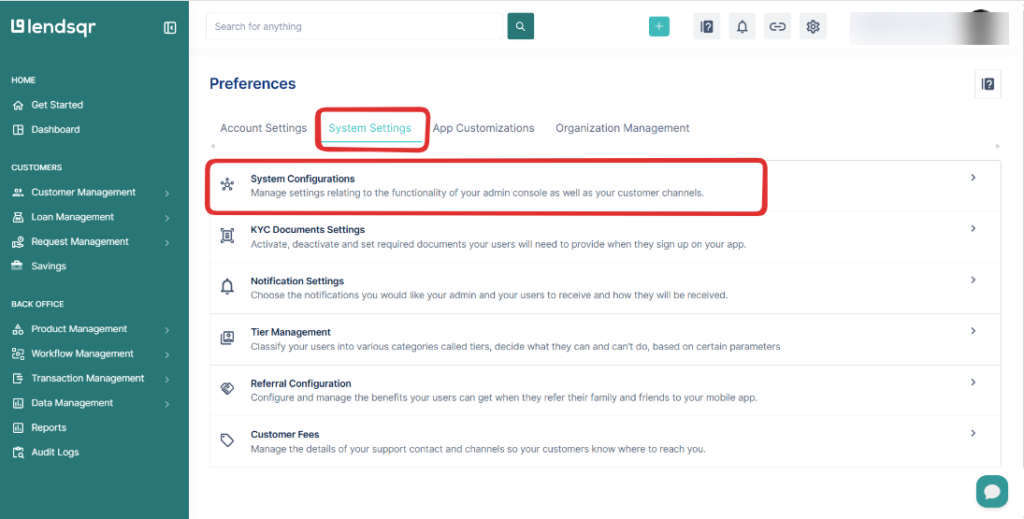
Task: Open Tier Management via its right chevron
Action: [x=973, y=331]
